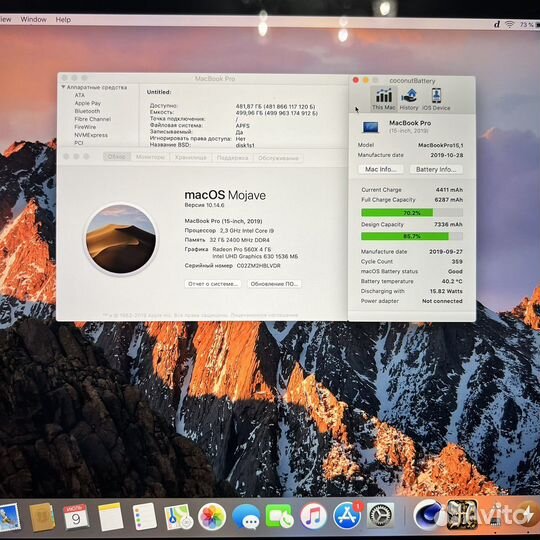Select NVMExpress in the hardware sidebar

91,135
